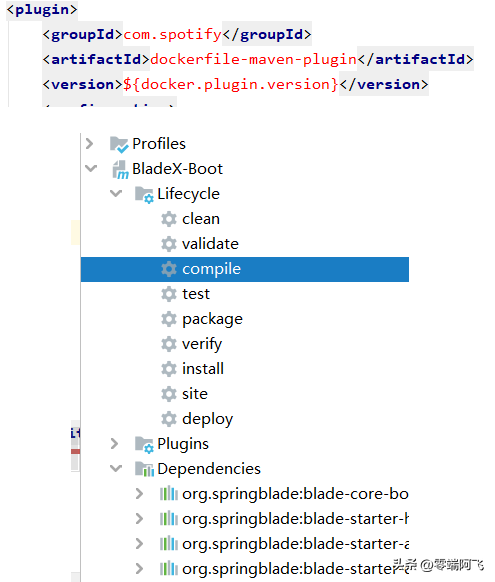
Task: Select the BladeX-Boot project label
Action: point(177,169)
